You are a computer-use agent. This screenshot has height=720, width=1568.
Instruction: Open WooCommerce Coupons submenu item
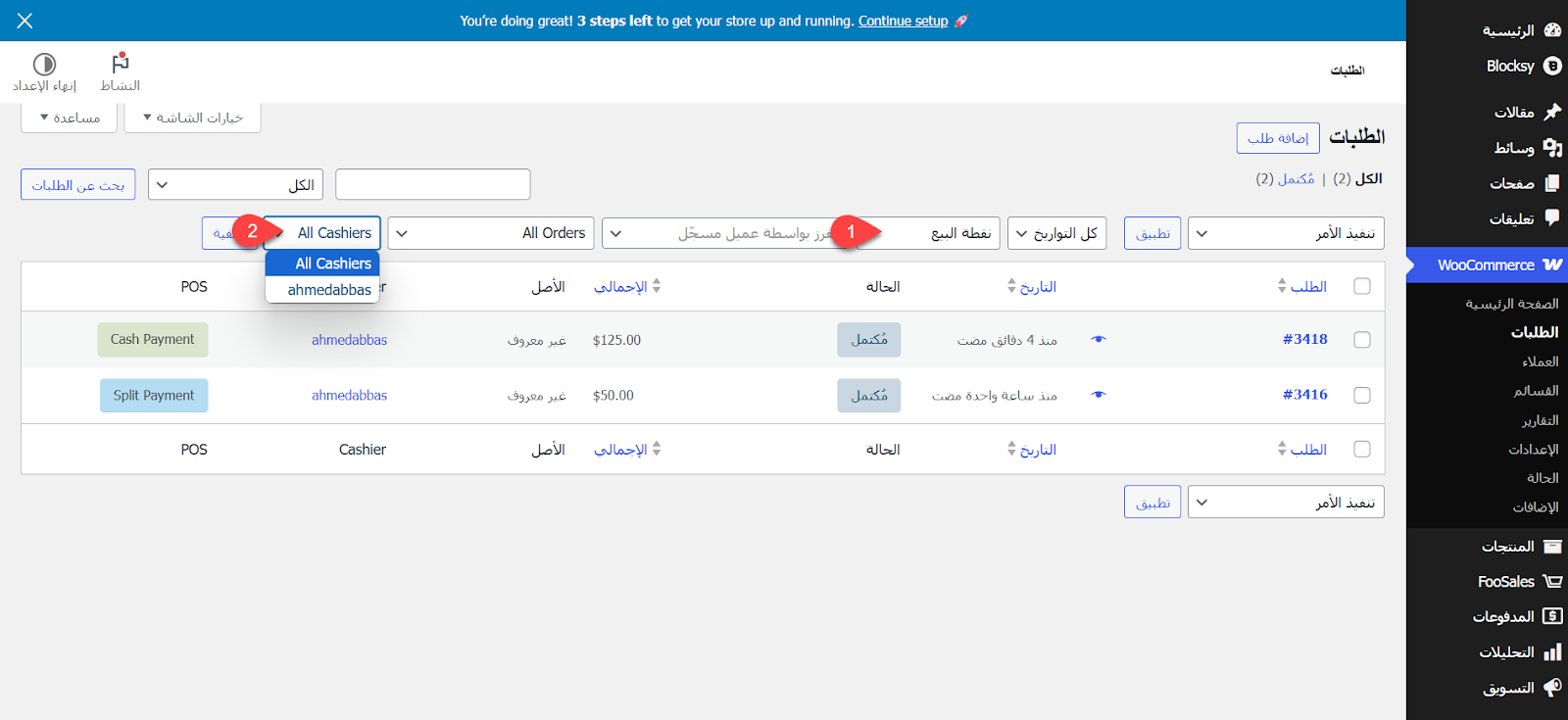[1536, 391]
